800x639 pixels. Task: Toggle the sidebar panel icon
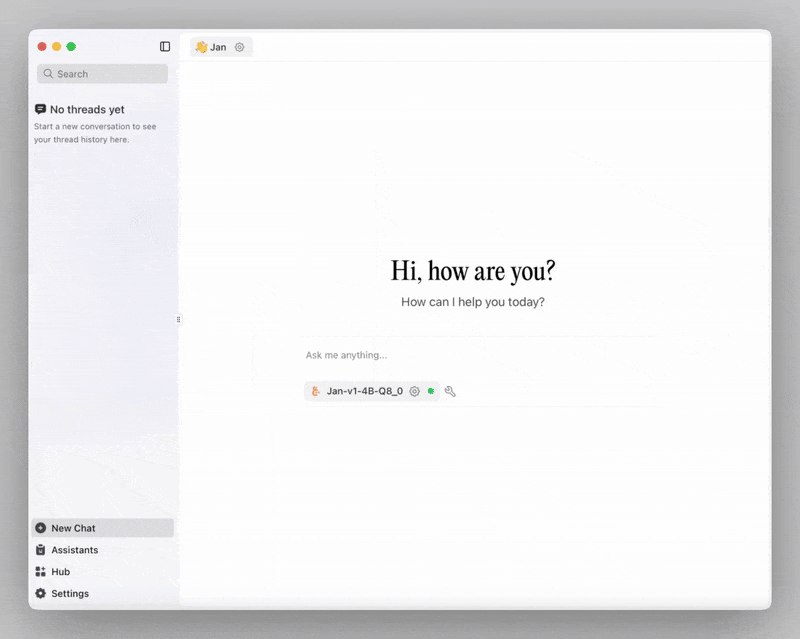point(165,47)
